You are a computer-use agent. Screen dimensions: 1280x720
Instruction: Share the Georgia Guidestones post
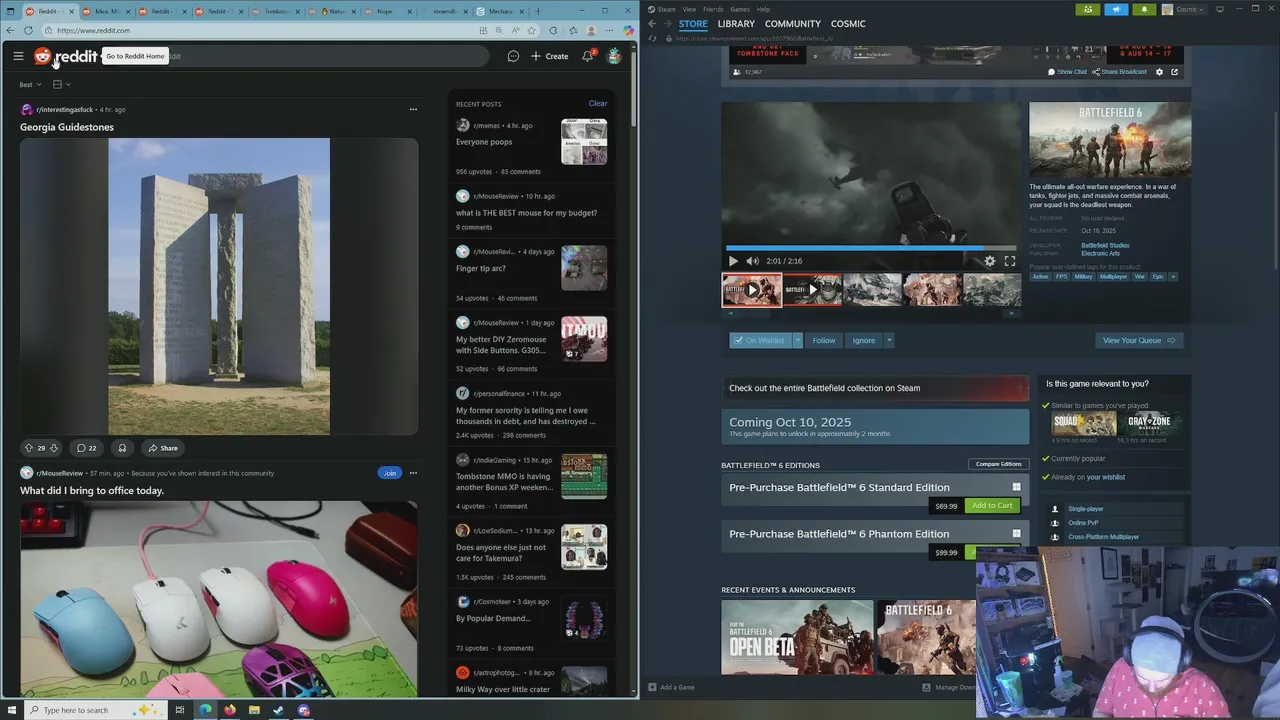(x=162, y=448)
